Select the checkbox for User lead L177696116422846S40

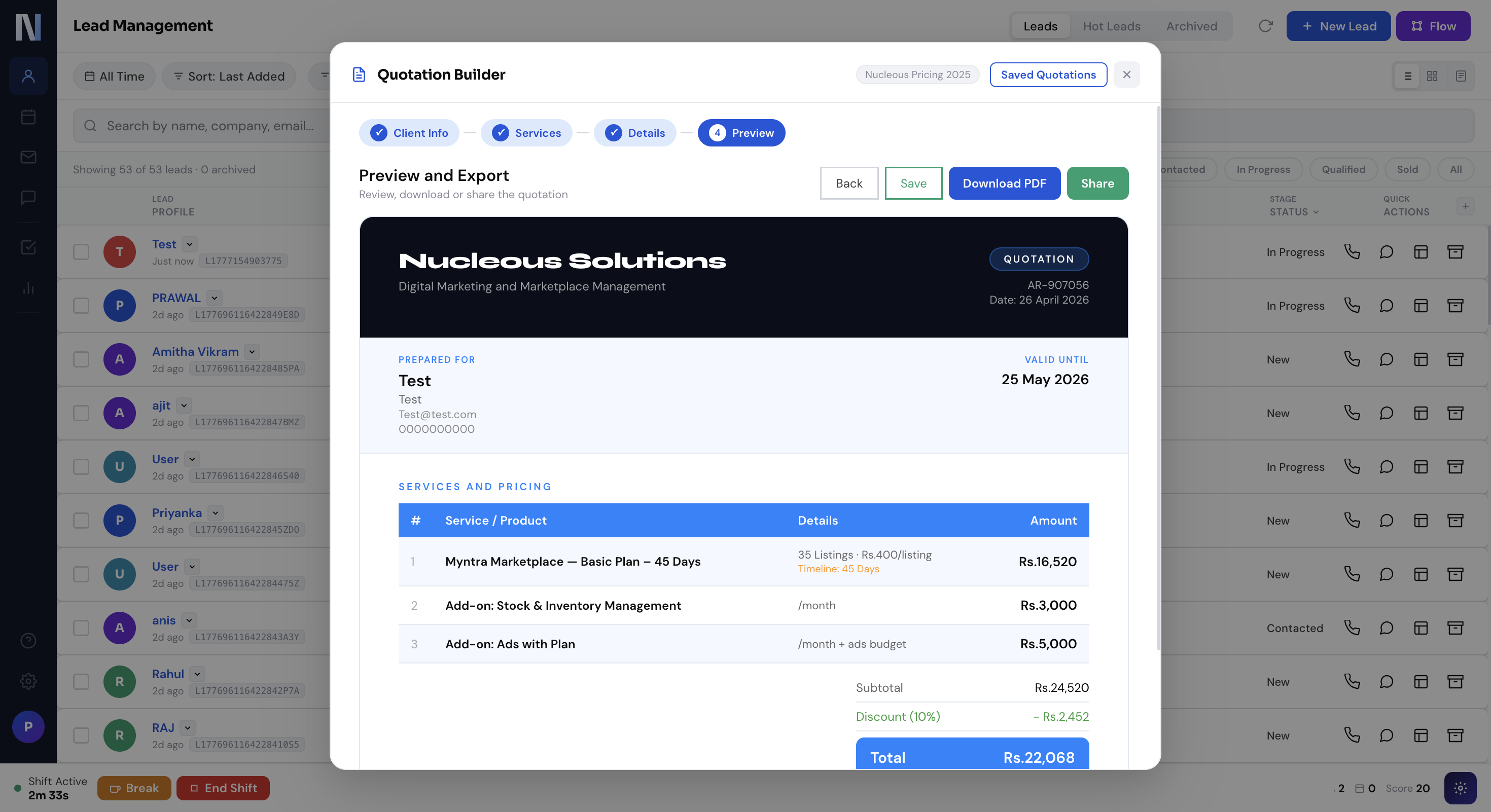pyautogui.click(x=81, y=467)
